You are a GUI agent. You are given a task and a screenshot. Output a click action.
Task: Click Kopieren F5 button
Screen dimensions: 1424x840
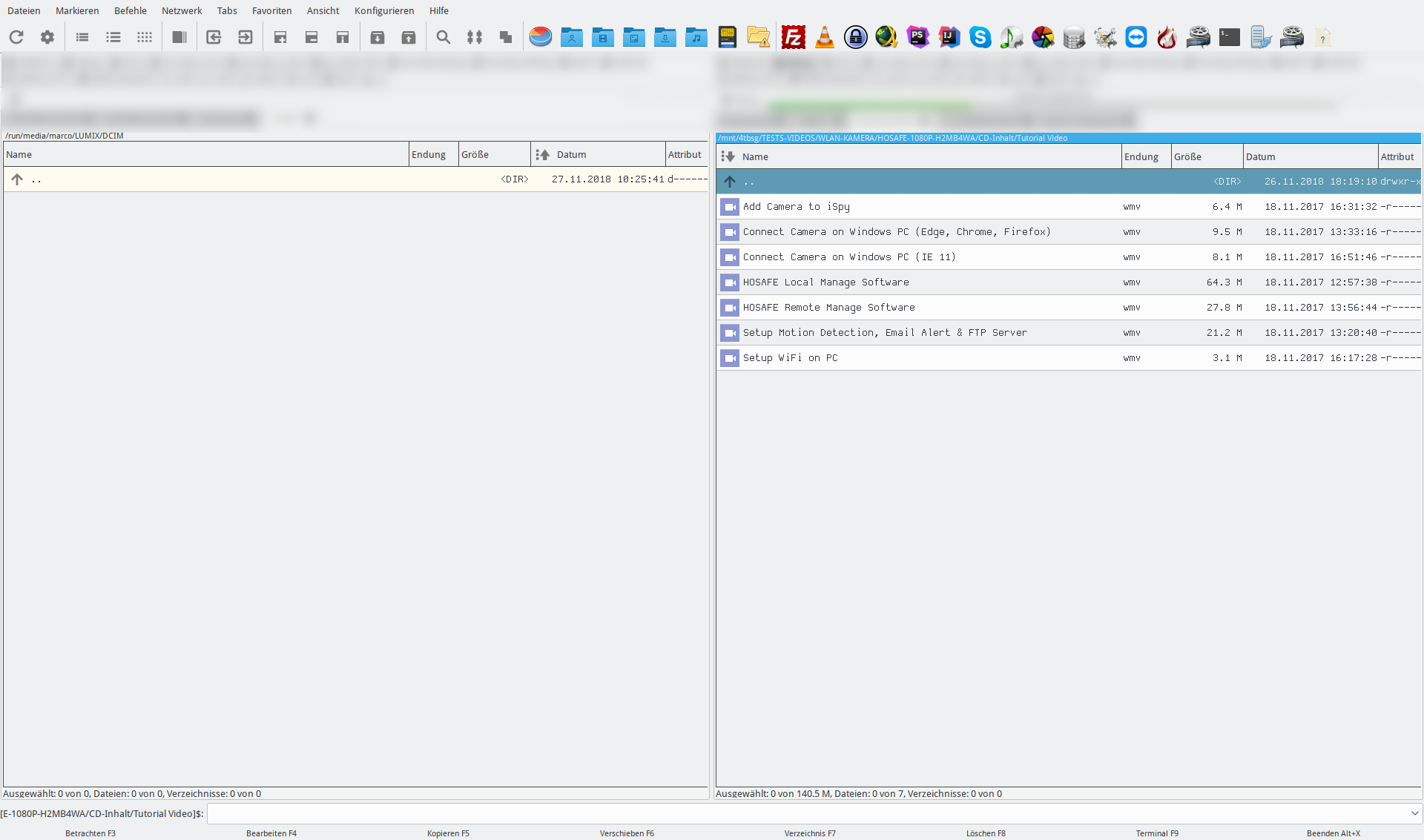point(448,833)
